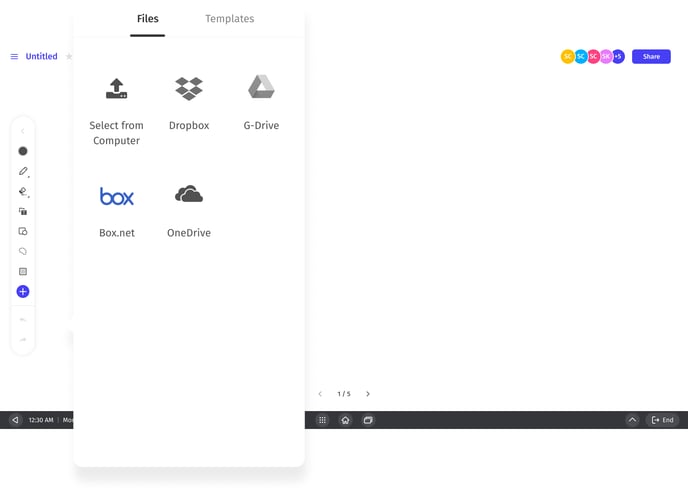
Task: Open the hamburger menu beside Untitled
Action: 14,57
